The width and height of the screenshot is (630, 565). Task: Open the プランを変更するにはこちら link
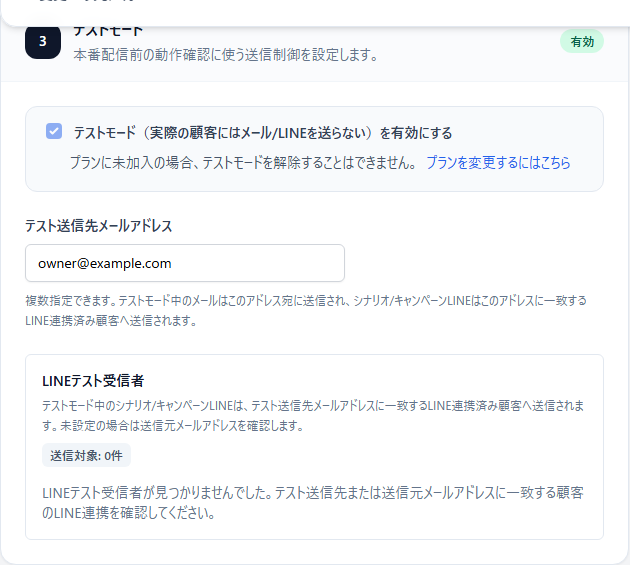click(498, 163)
